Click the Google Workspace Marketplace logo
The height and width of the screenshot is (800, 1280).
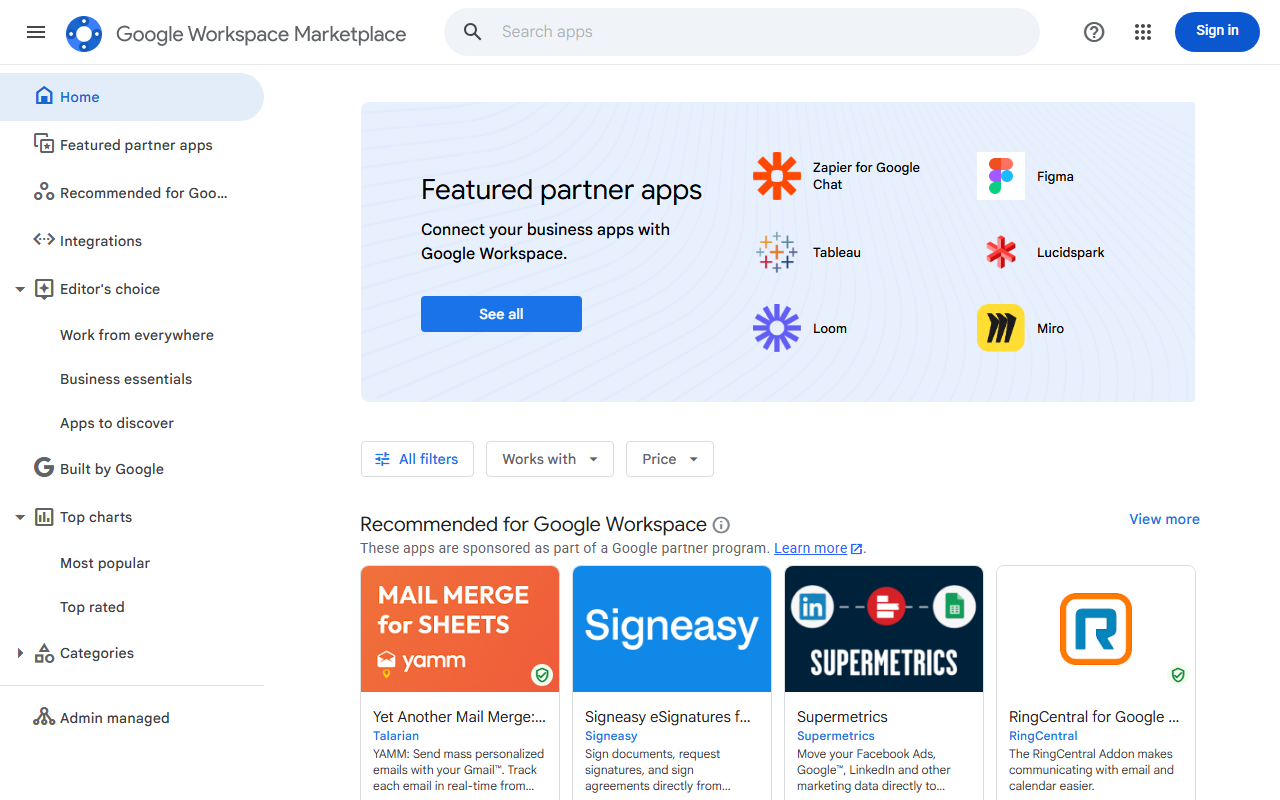(x=84, y=34)
